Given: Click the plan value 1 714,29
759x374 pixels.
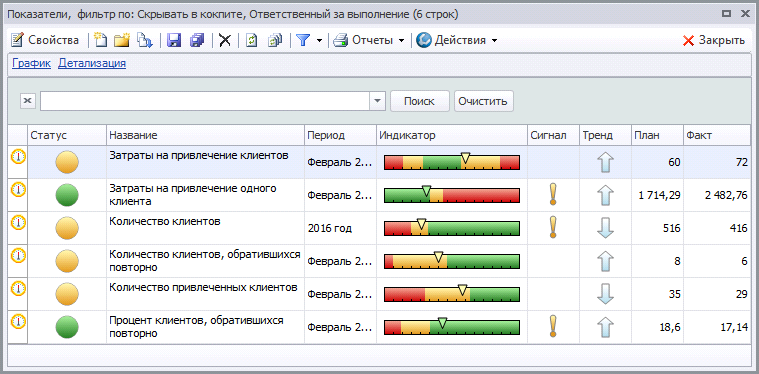Looking at the screenshot, I should 659,195.
